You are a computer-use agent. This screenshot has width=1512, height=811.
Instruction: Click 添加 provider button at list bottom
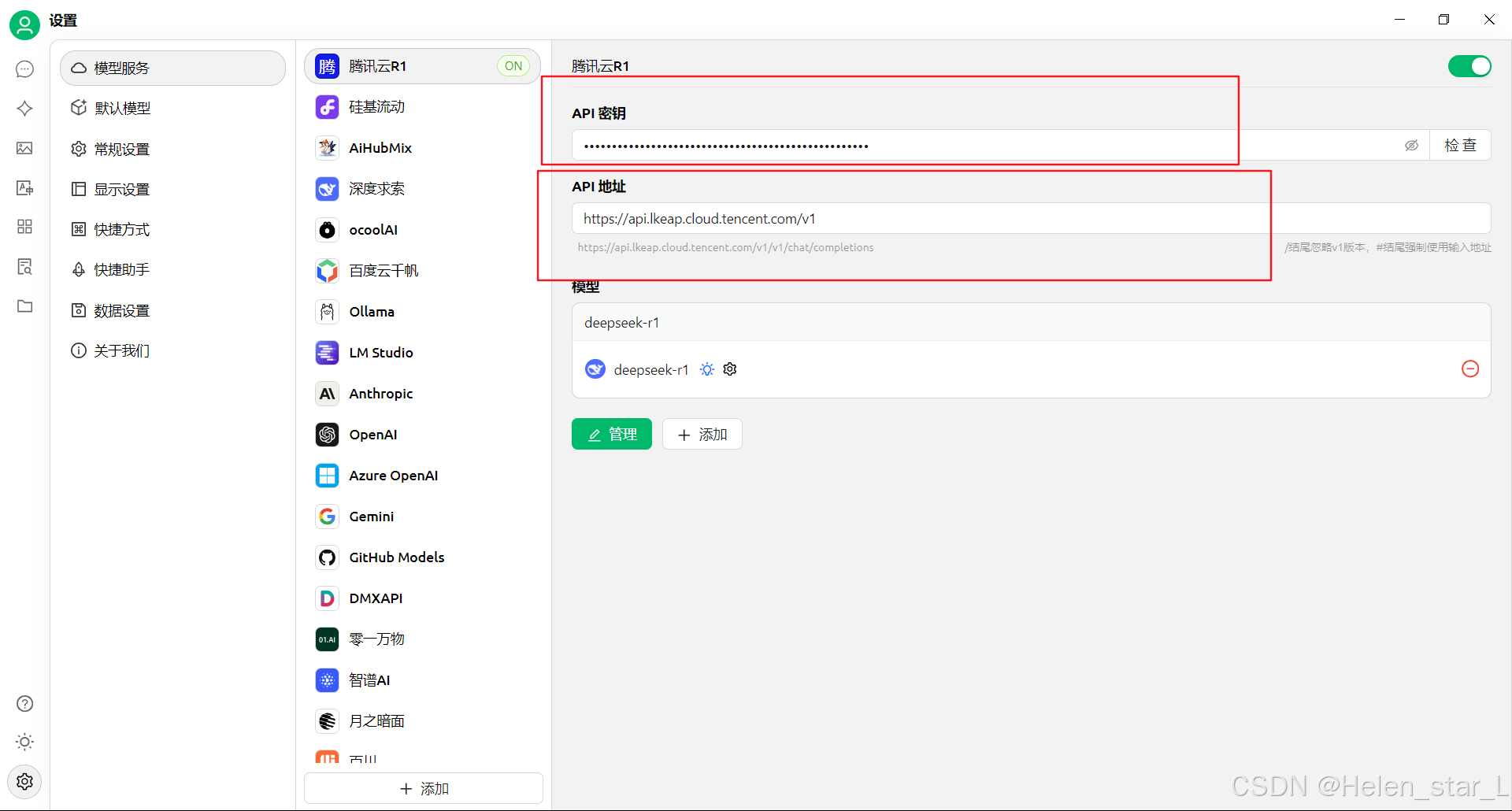pyautogui.click(x=424, y=788)
